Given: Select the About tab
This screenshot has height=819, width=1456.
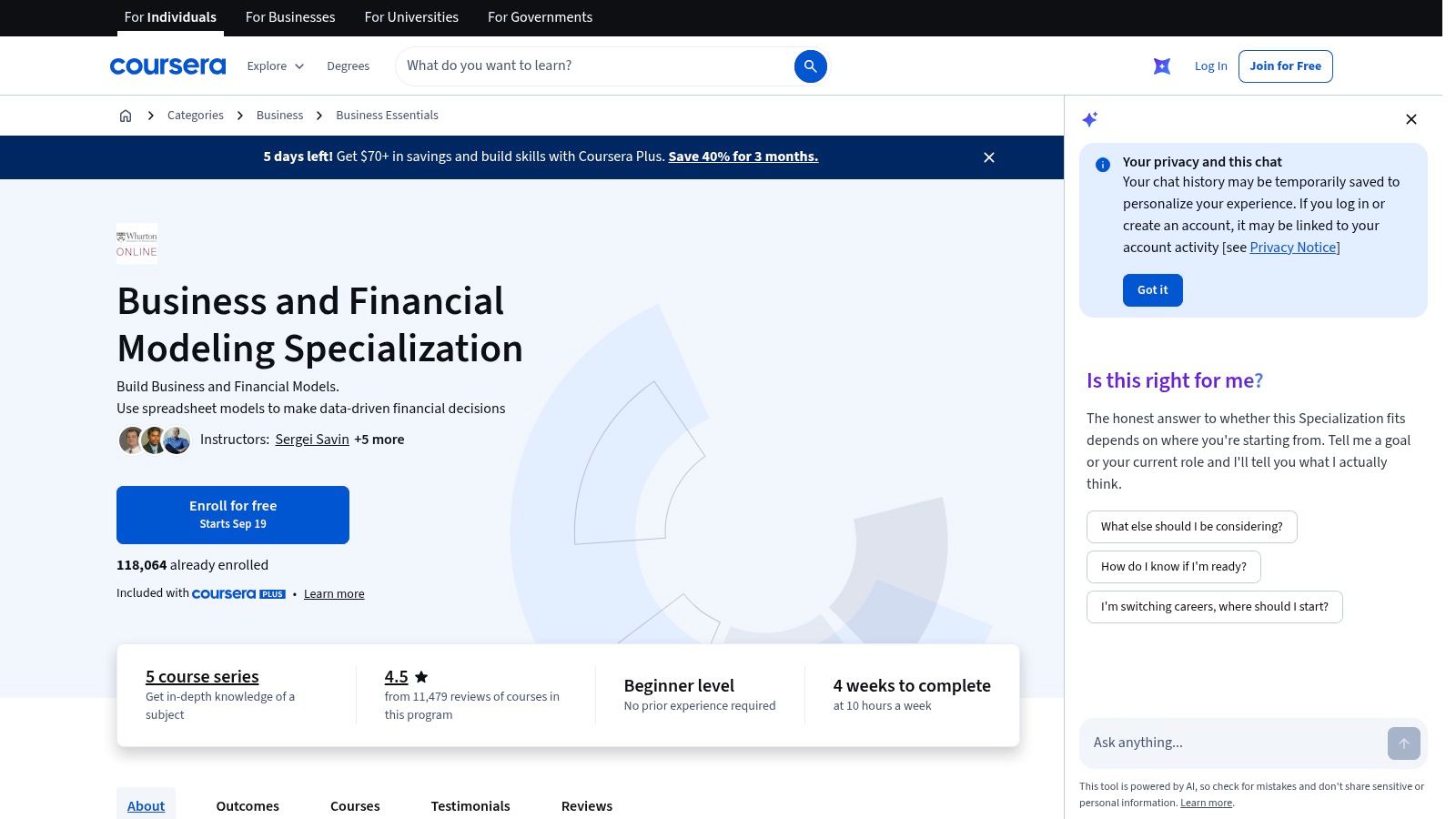Looking at the screenshot, I should coord(146,805).
